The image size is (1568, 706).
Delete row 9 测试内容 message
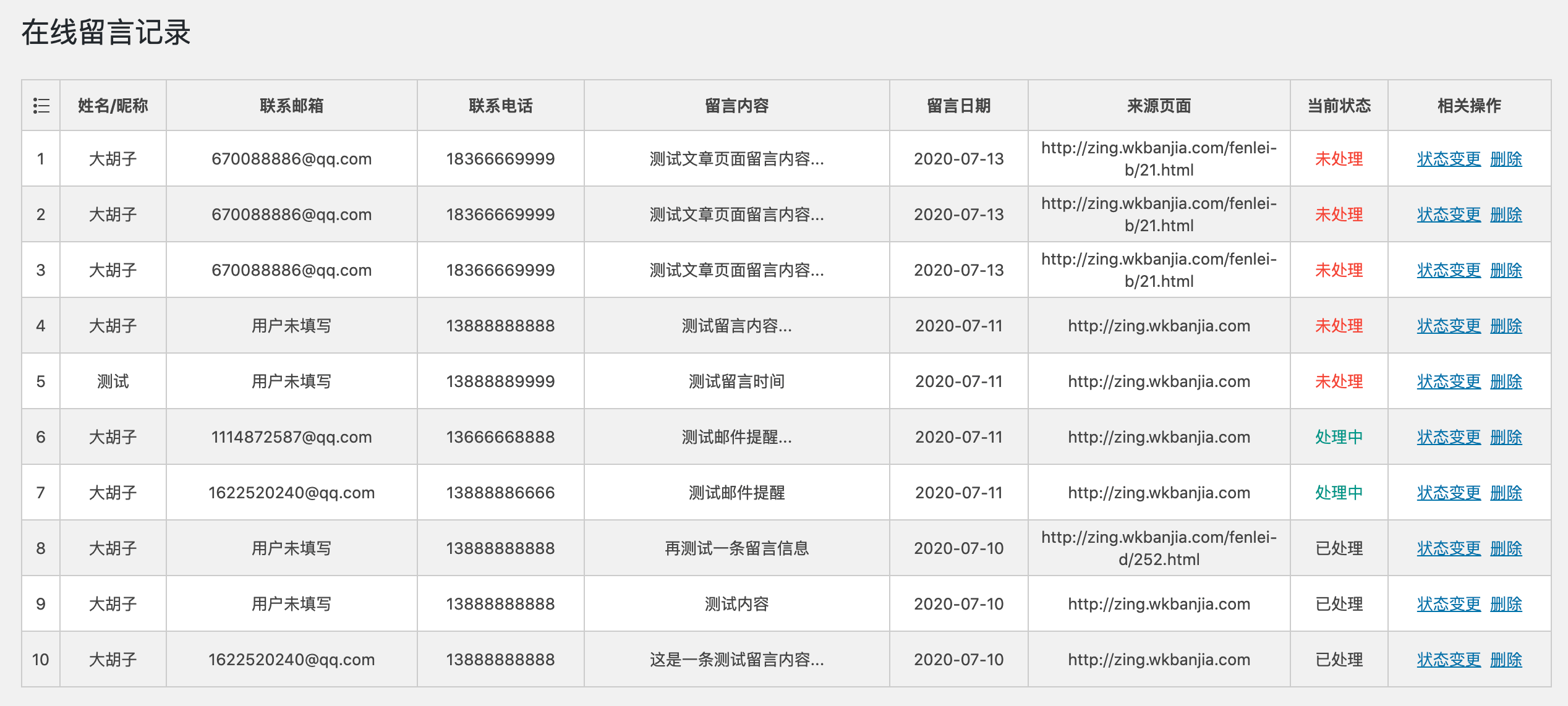tap(1506, 604)
